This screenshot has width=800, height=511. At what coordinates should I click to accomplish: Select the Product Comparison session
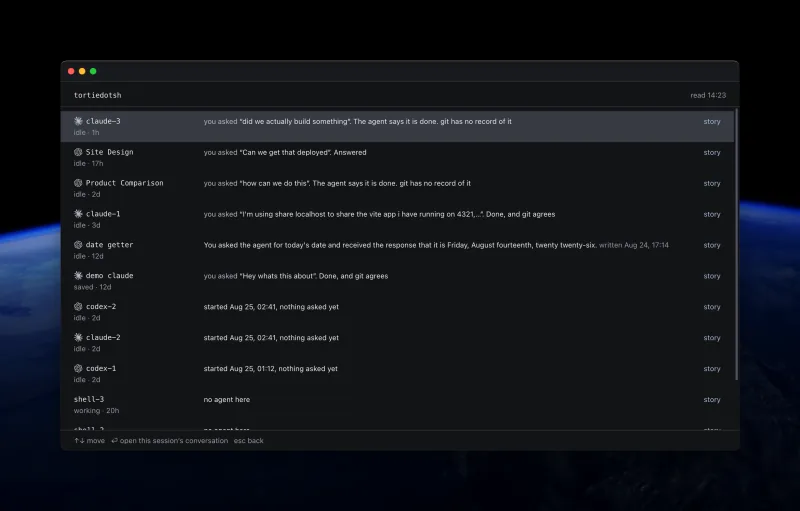pyautogui.click(x=124, y=183)
